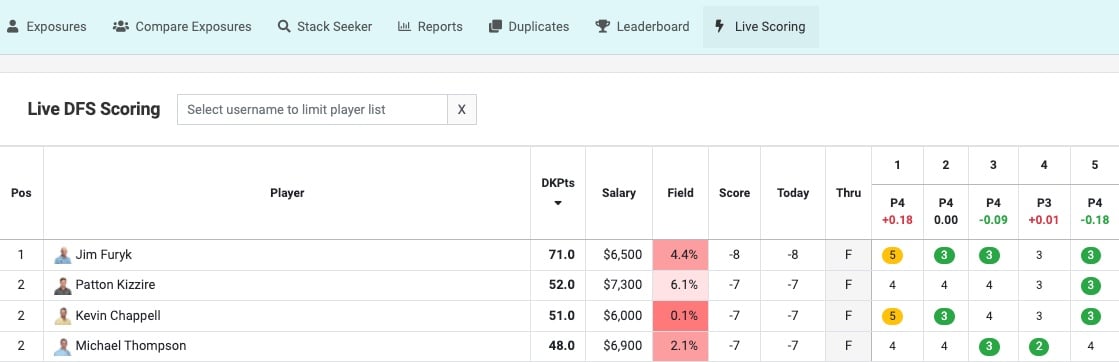1119x362 pixels.
Task: Click Jim Furyk's player avatar
Action: [63, 255]
